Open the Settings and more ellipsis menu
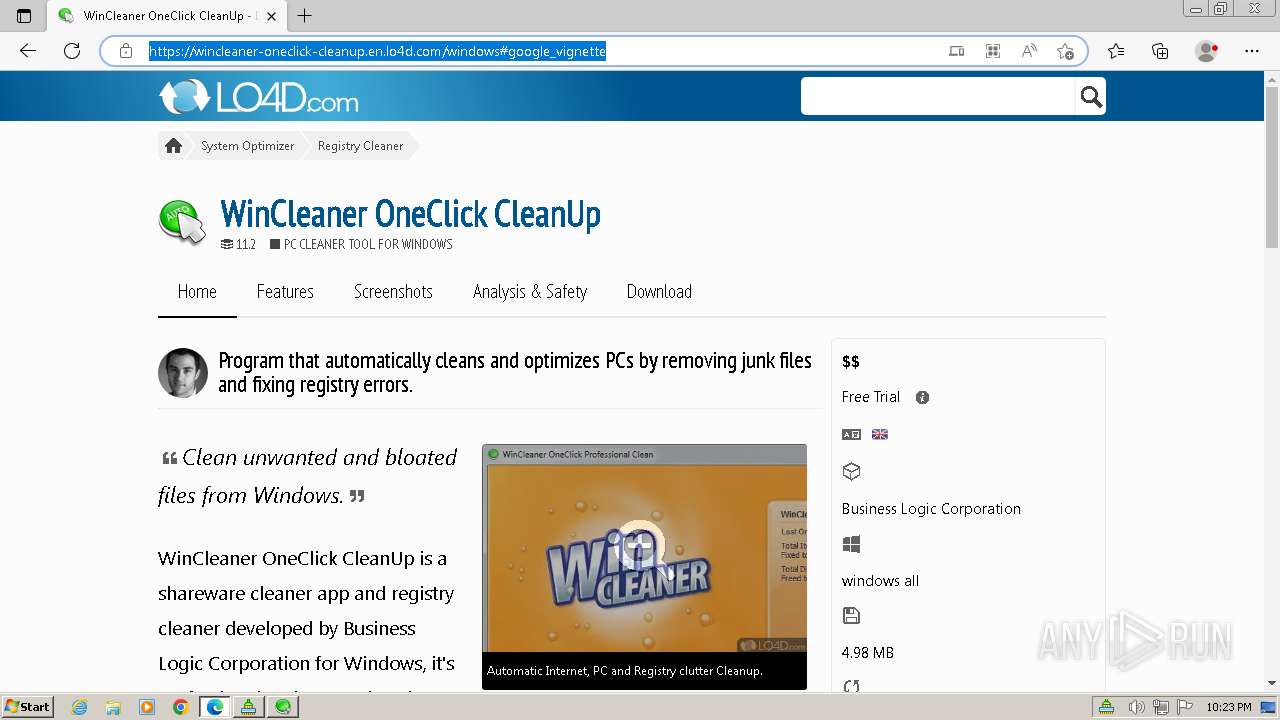This screenshot has height=720, width=1280. point(1252,51)
